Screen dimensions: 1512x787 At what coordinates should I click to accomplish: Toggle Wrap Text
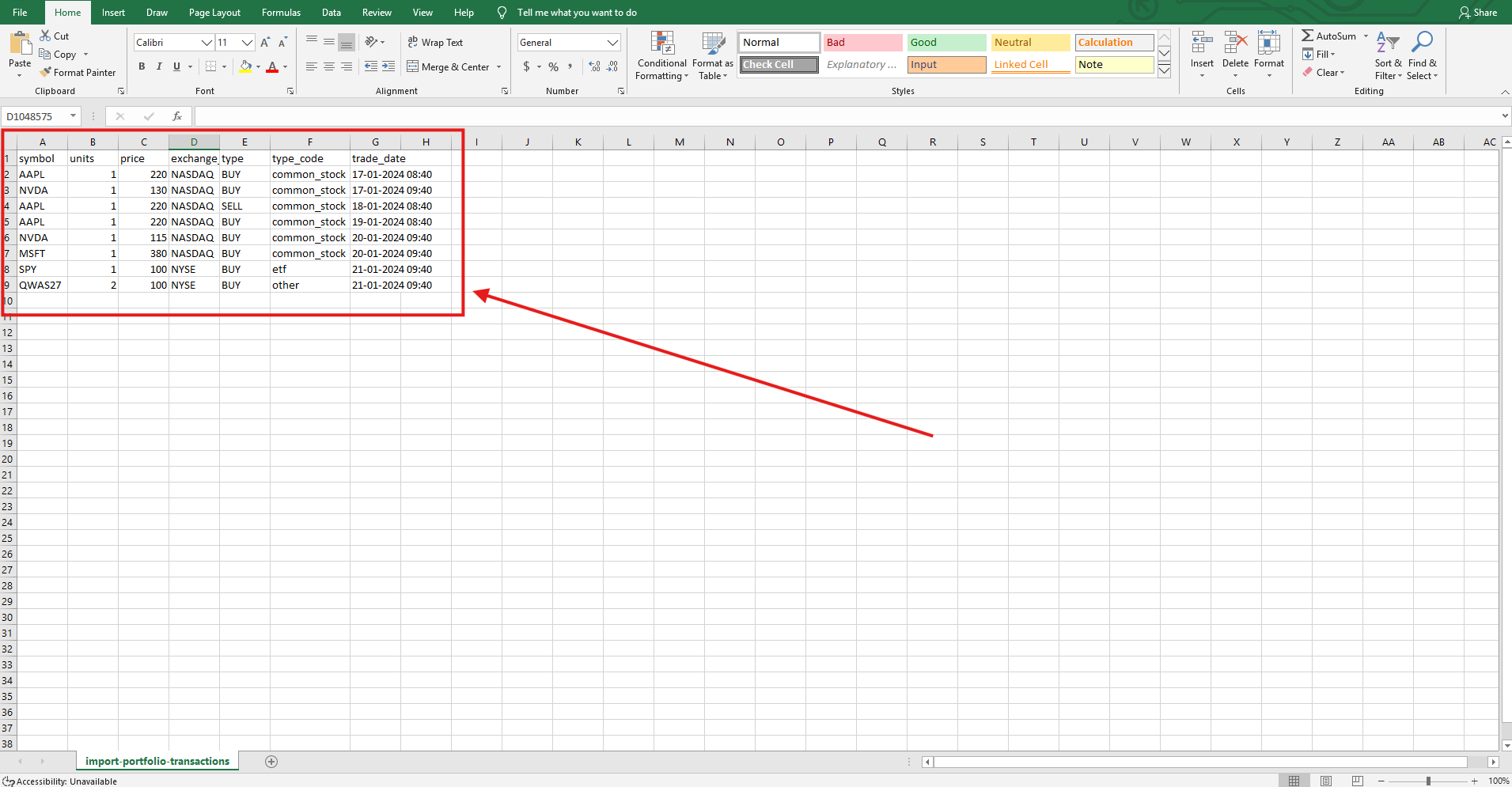tap(435, 42)
